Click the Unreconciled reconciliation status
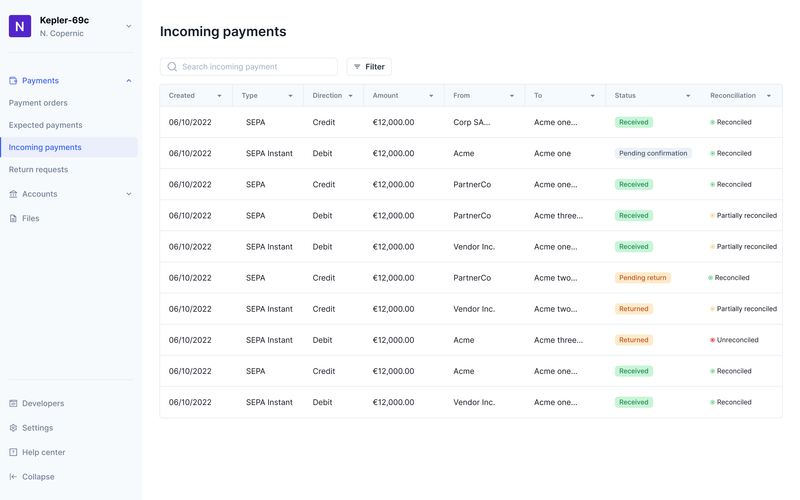The image size is (800, 500). [x=734, y=340]
